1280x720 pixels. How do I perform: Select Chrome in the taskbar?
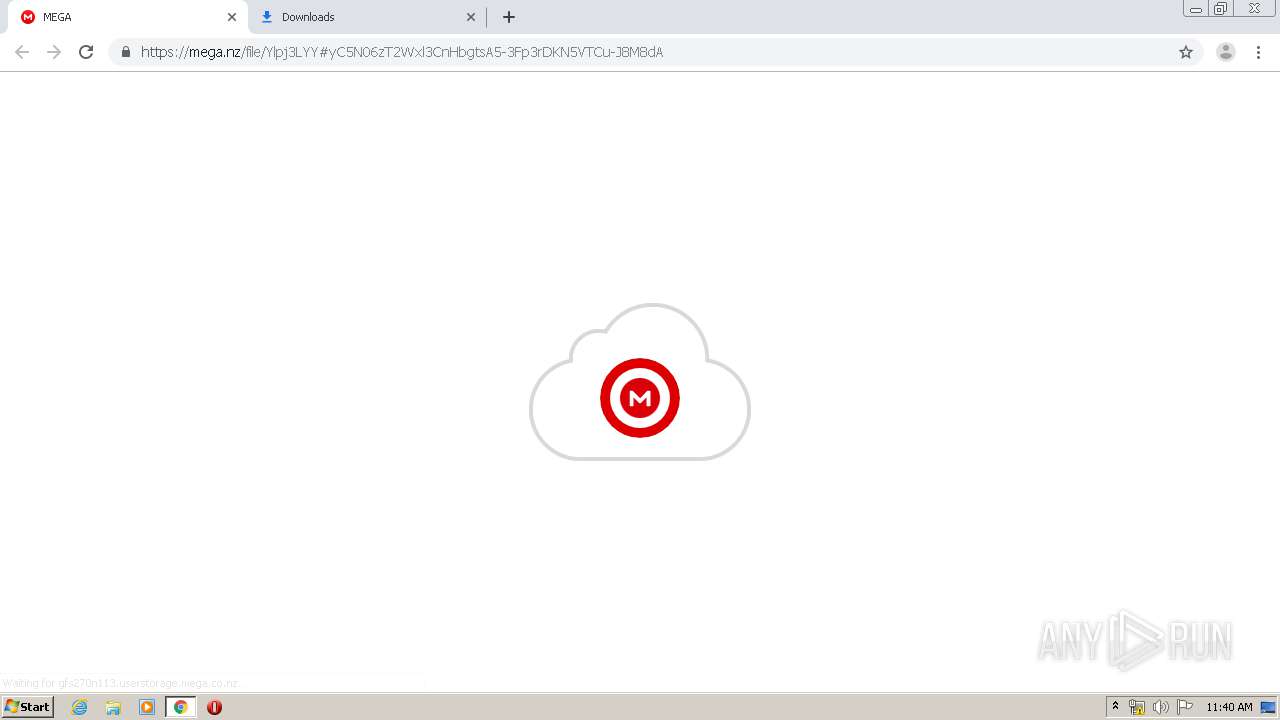181,707
